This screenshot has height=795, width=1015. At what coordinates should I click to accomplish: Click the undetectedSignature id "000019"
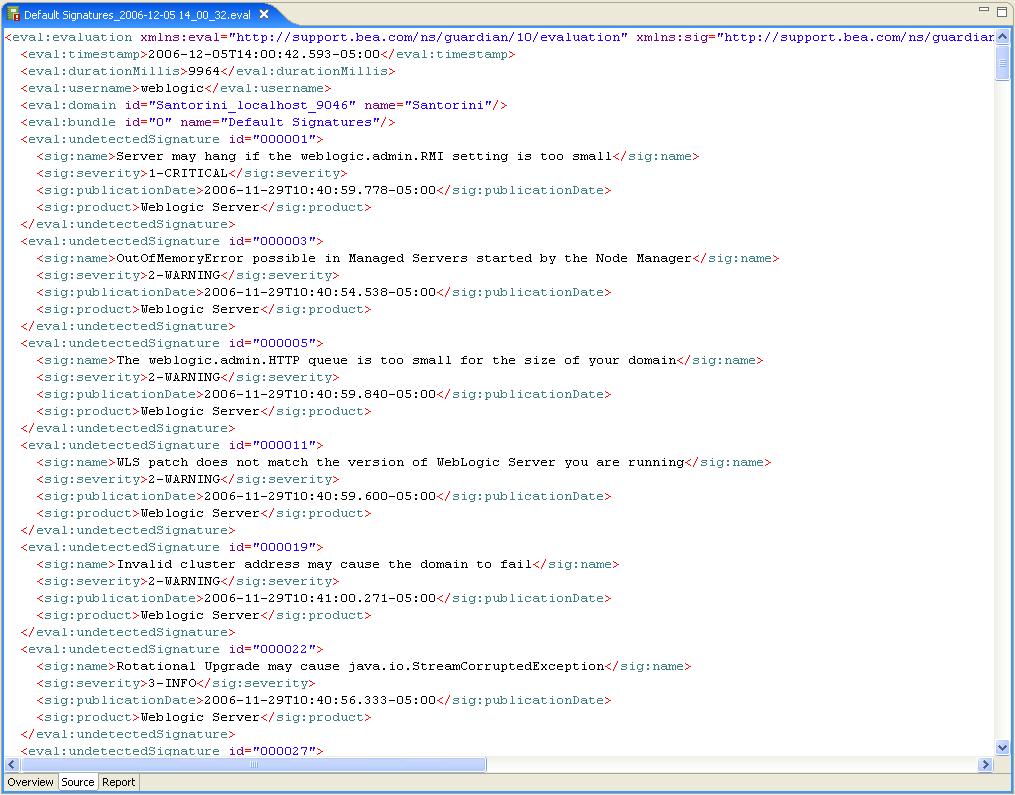[284, 547]
